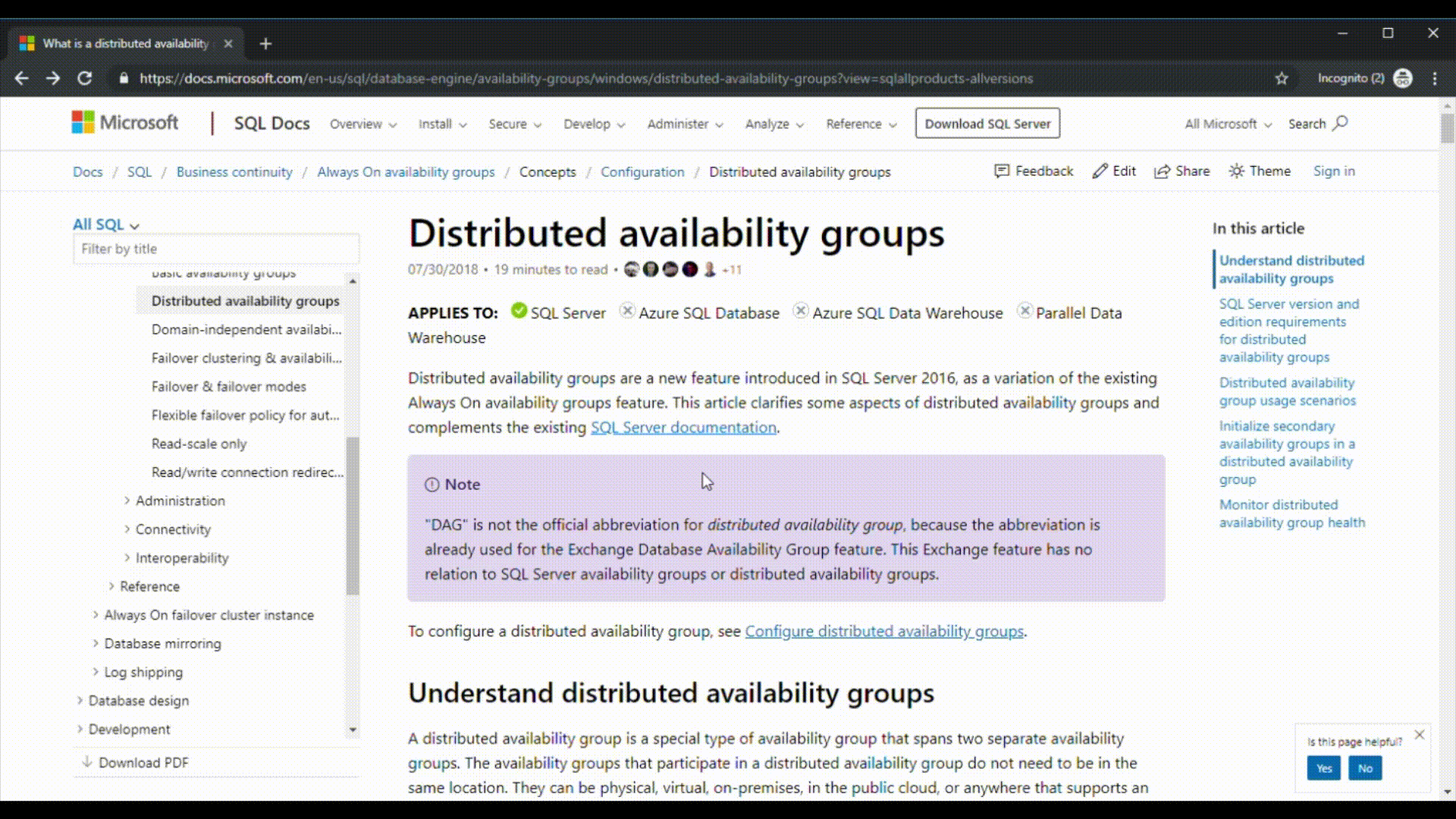This screenshot has width=1456, height=819.
Task: Click the SQL Server green checkmark applicability icon
Action: [518, 312]
